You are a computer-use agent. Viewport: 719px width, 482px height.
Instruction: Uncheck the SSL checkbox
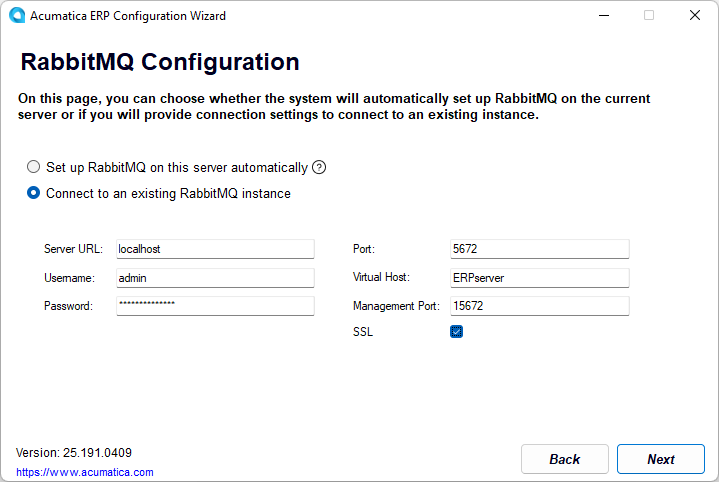point(456,332)
